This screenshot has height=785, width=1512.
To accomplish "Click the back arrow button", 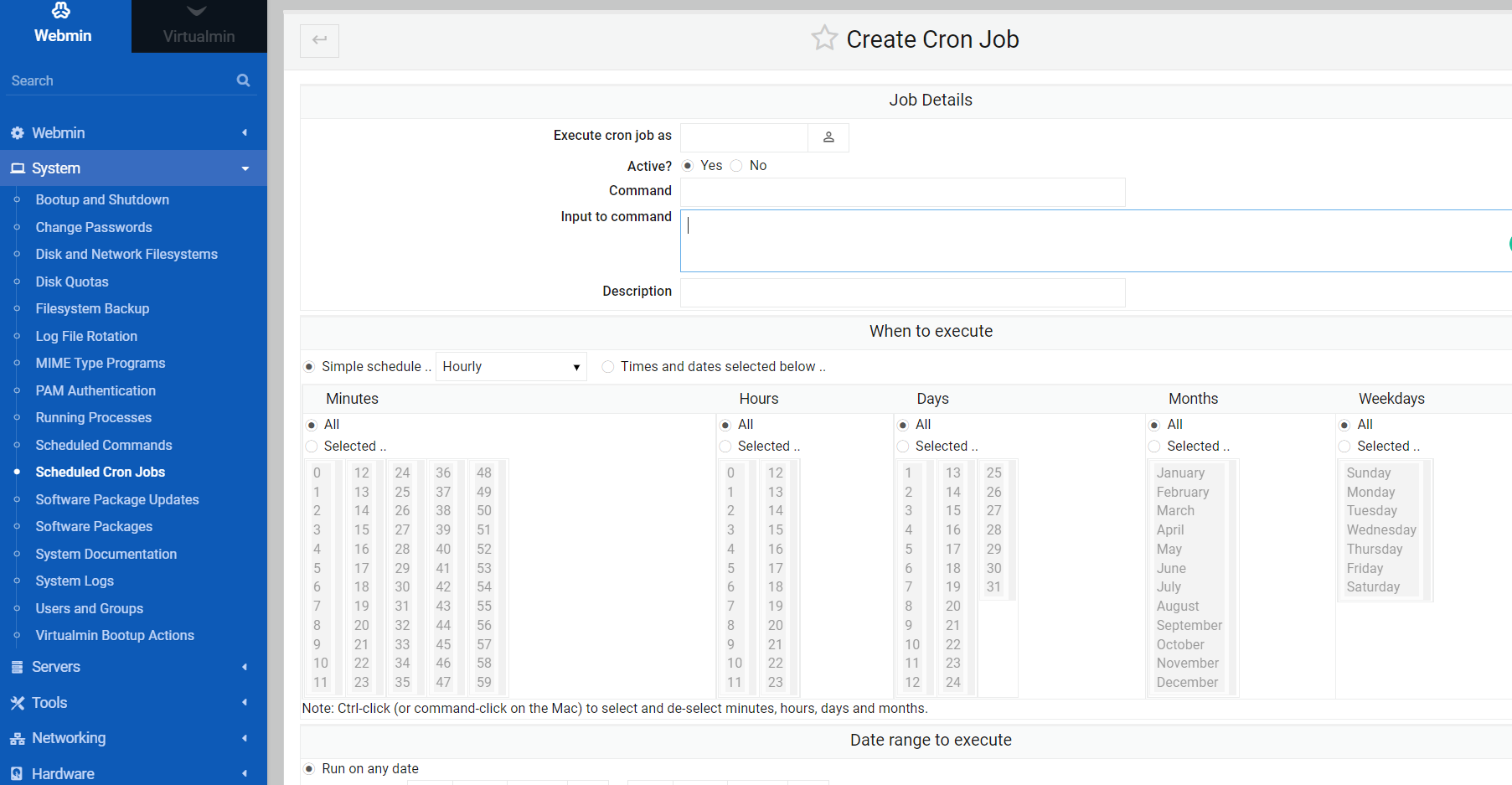I will tap(319, 40).
